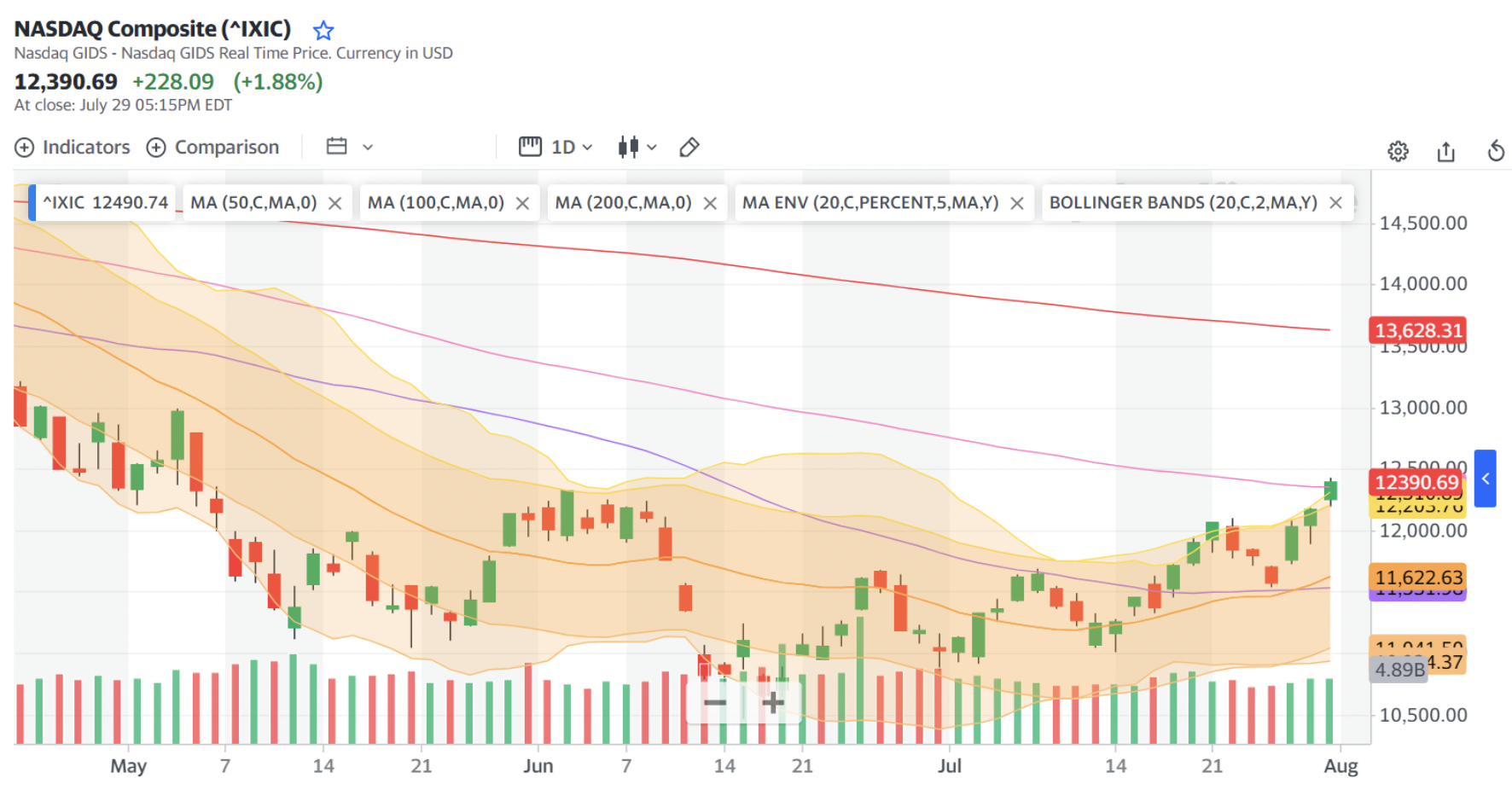Open the candlestick chart type selector
Viewport: 1512px width, 807px height.
tap(628, 147)
